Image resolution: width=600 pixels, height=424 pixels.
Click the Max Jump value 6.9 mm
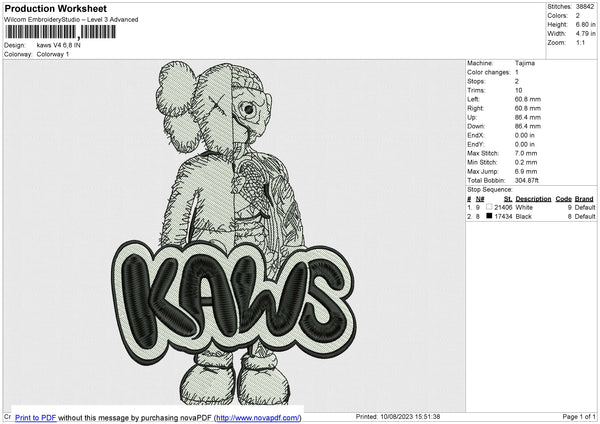pos(526,171)
